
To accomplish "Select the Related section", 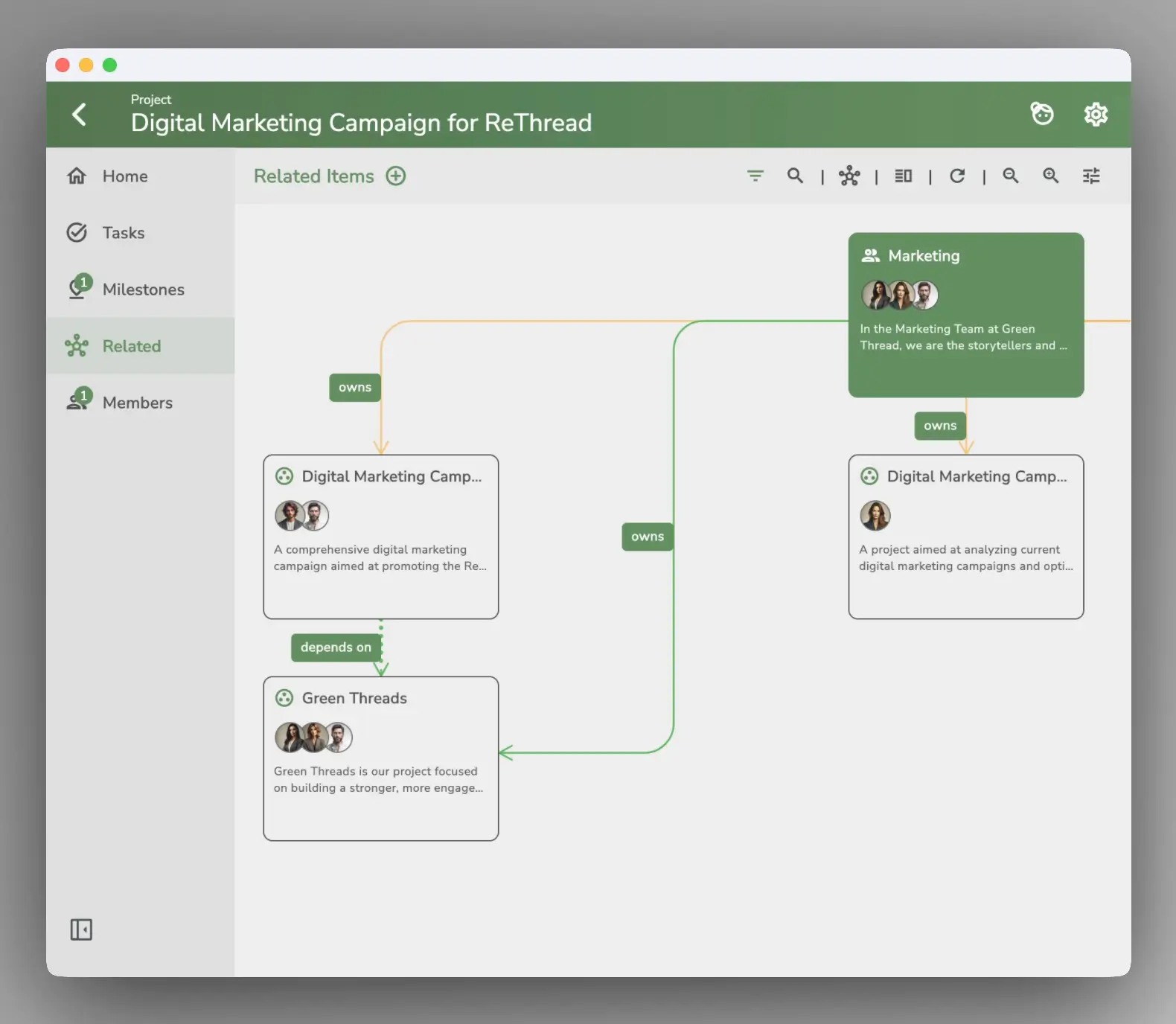I will click(141, 346).
